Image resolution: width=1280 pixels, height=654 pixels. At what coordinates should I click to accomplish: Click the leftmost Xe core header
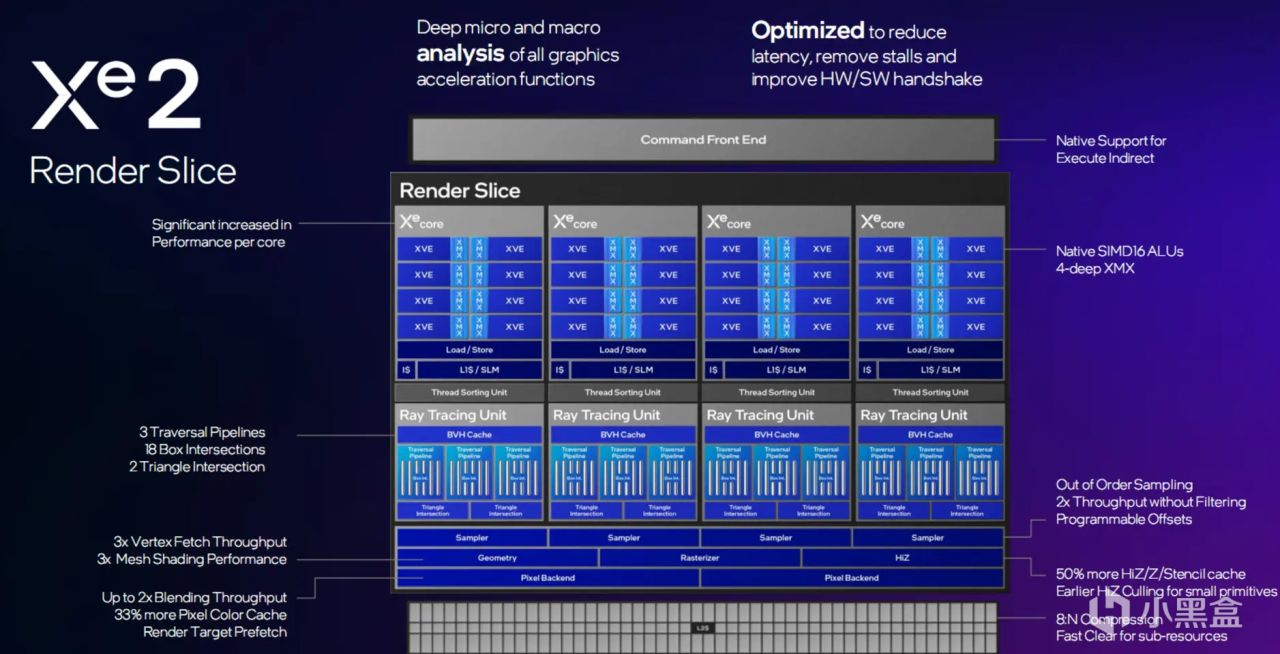[469, 221]
